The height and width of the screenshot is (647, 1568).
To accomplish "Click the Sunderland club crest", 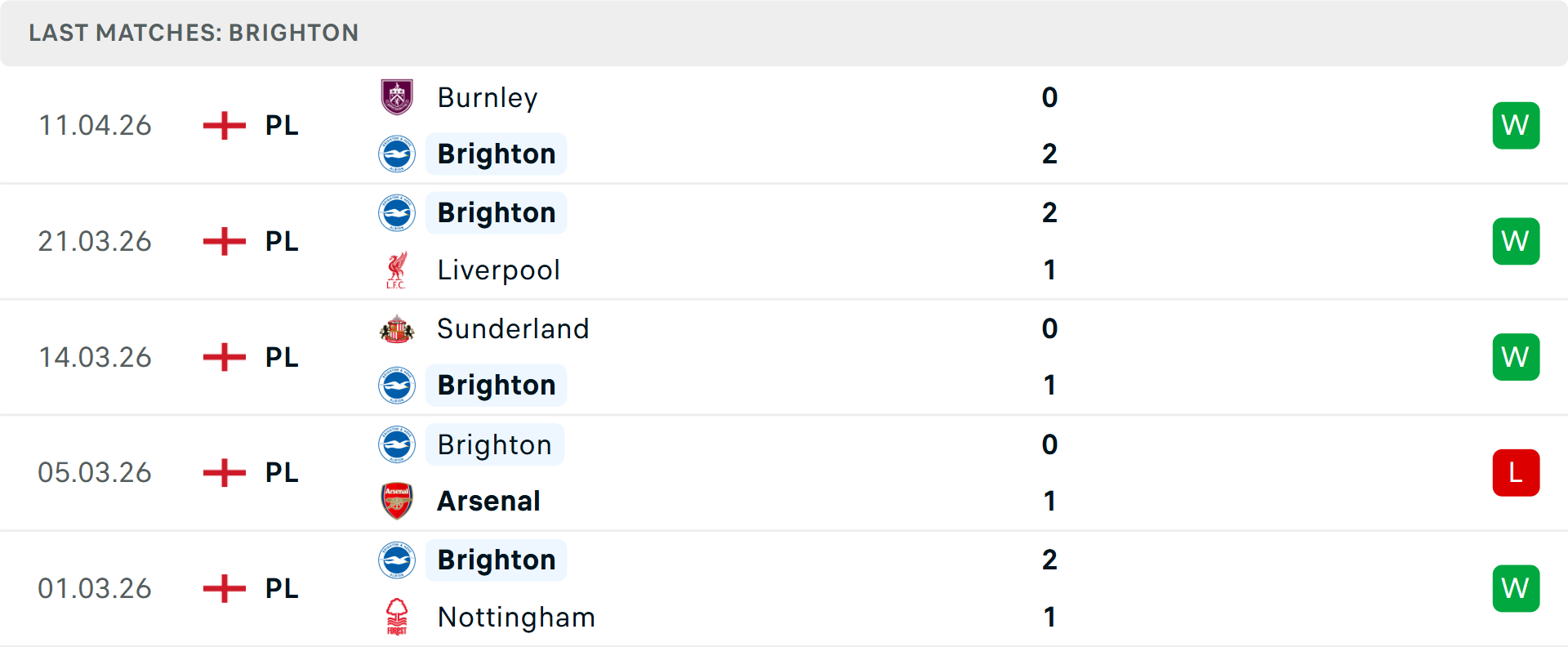I will (397, 329).
